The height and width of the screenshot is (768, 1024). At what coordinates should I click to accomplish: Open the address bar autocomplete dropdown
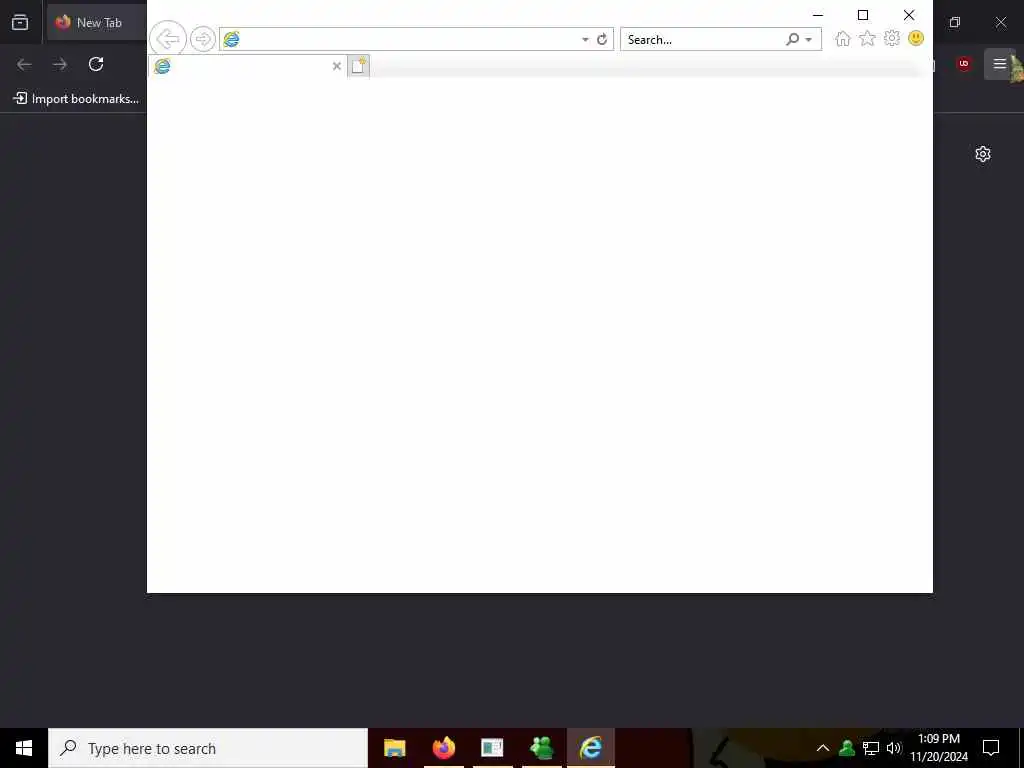584,40
